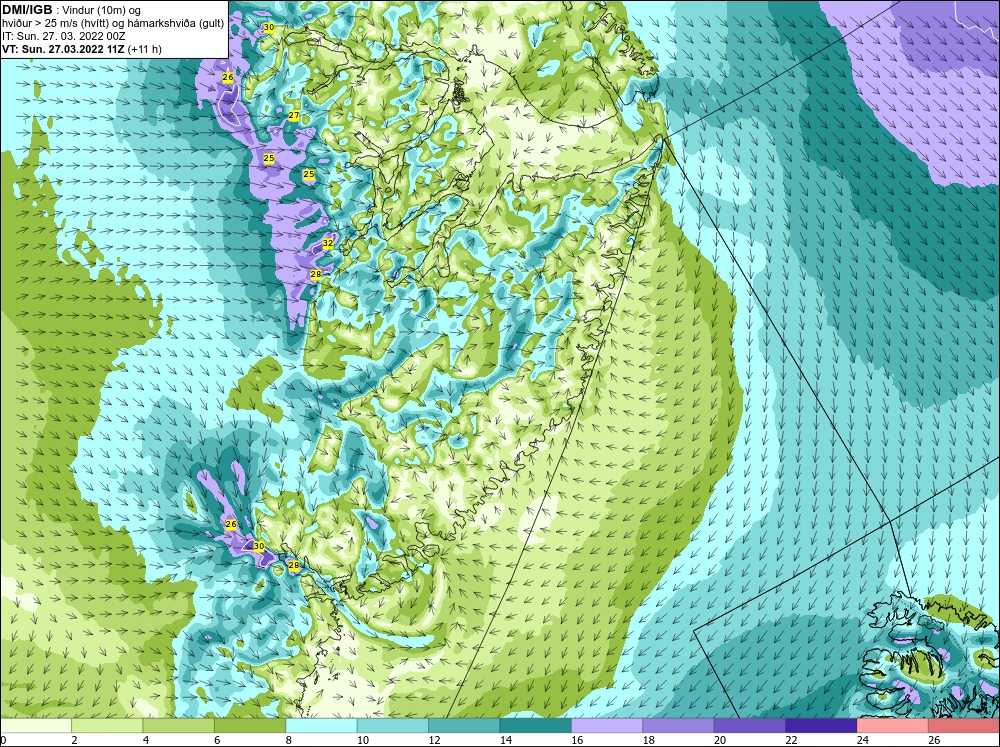Image resolution: width=1000 pixels, height=747 pixels.
Task: Click the DMI/IGB model title text
Action: 26,10
